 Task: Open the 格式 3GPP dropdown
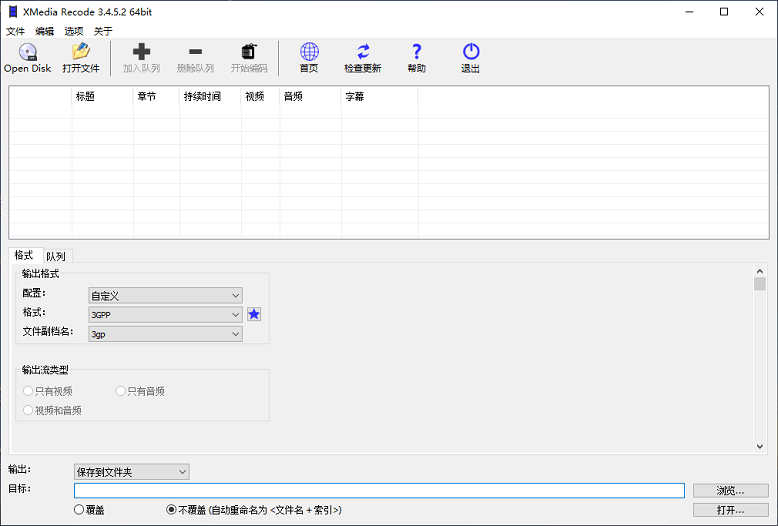[x=165, y=314]
